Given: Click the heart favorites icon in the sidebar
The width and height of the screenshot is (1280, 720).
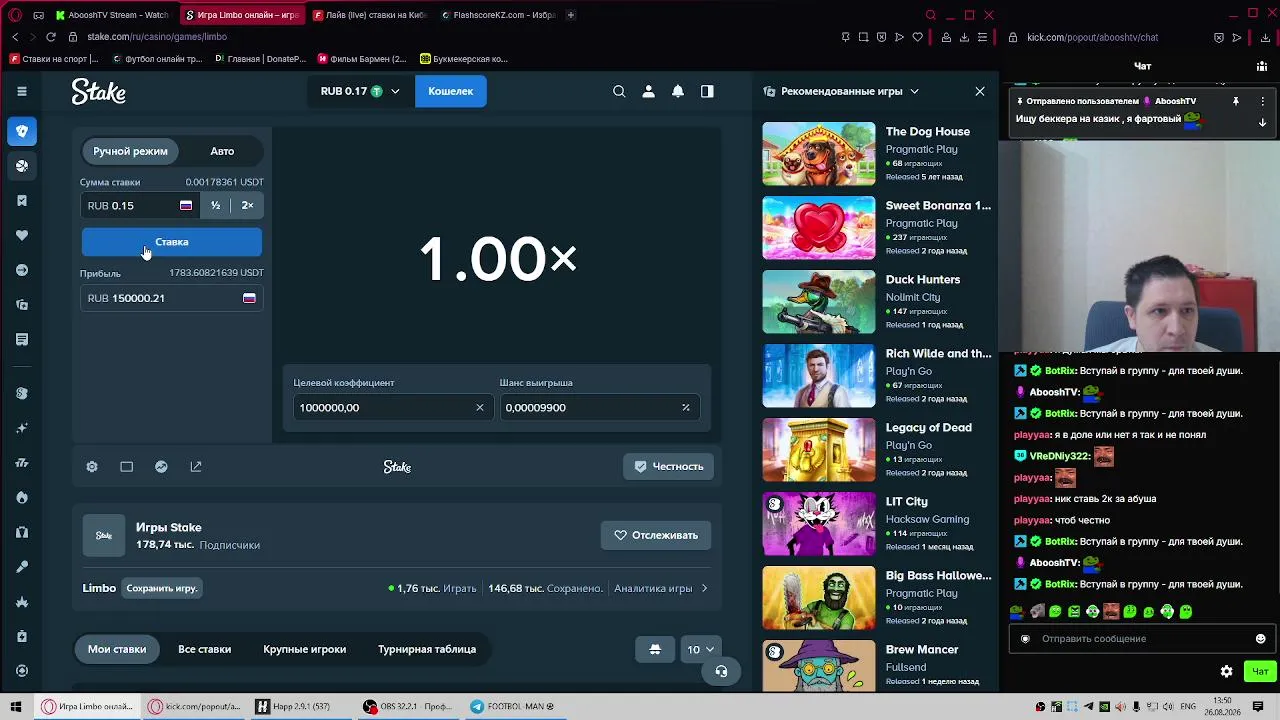Looking at the screenshot, I should tap(22, 235).
